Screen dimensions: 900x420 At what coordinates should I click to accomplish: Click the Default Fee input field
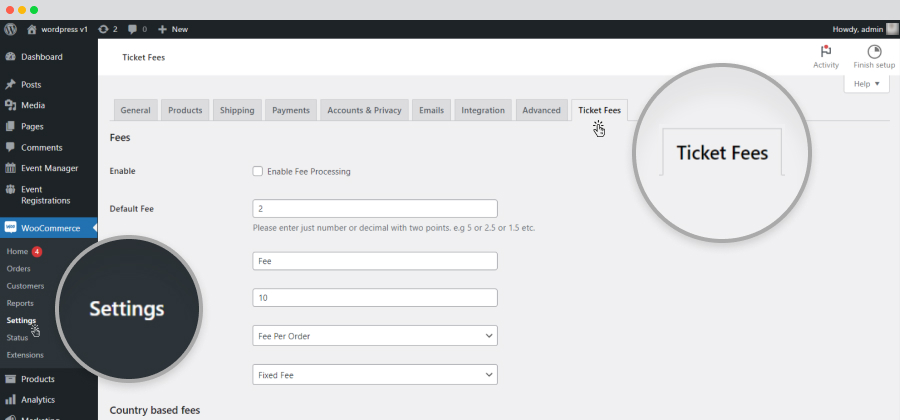tap(375, 208)
